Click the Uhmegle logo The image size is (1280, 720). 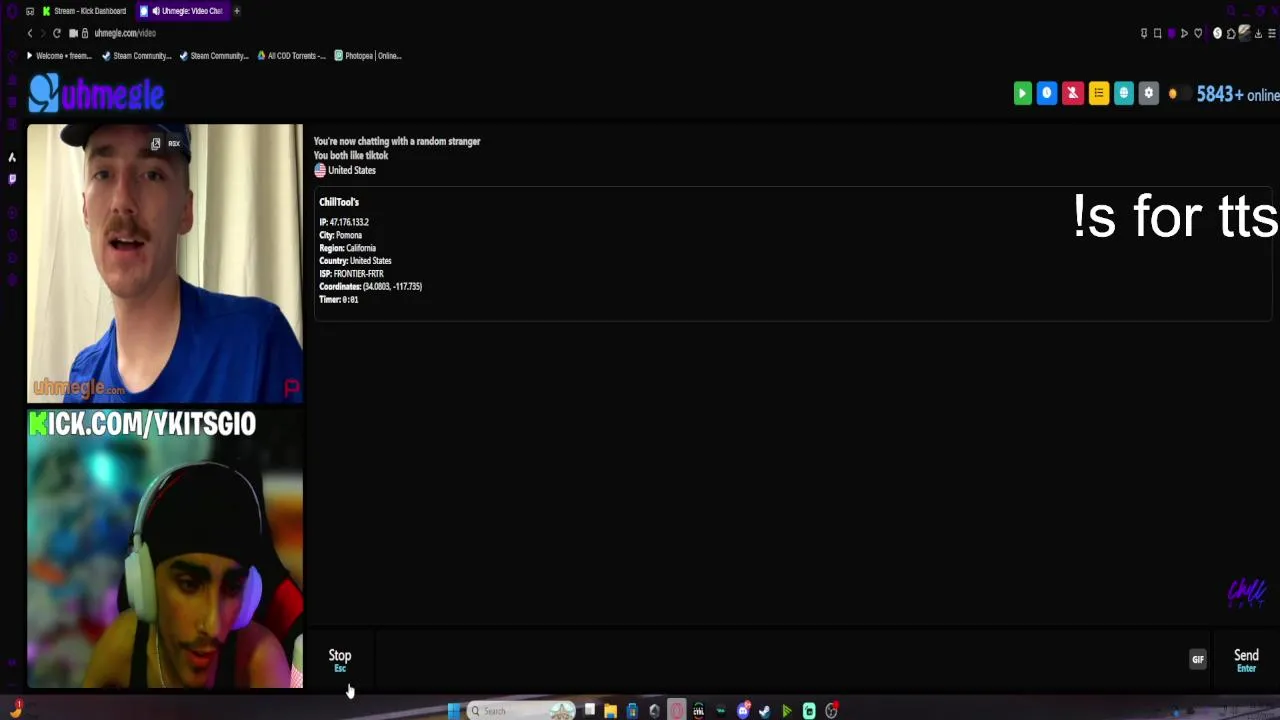point(96,94)
